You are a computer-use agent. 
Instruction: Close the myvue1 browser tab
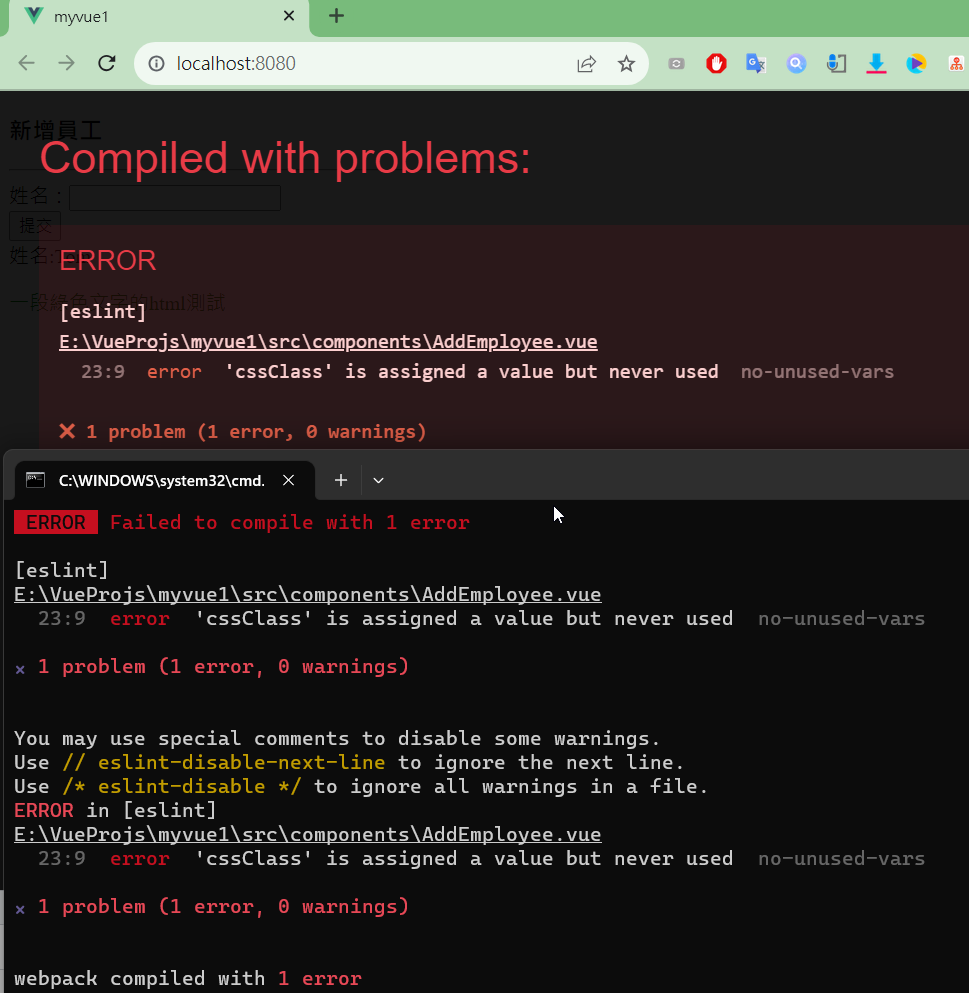(289, 16)
